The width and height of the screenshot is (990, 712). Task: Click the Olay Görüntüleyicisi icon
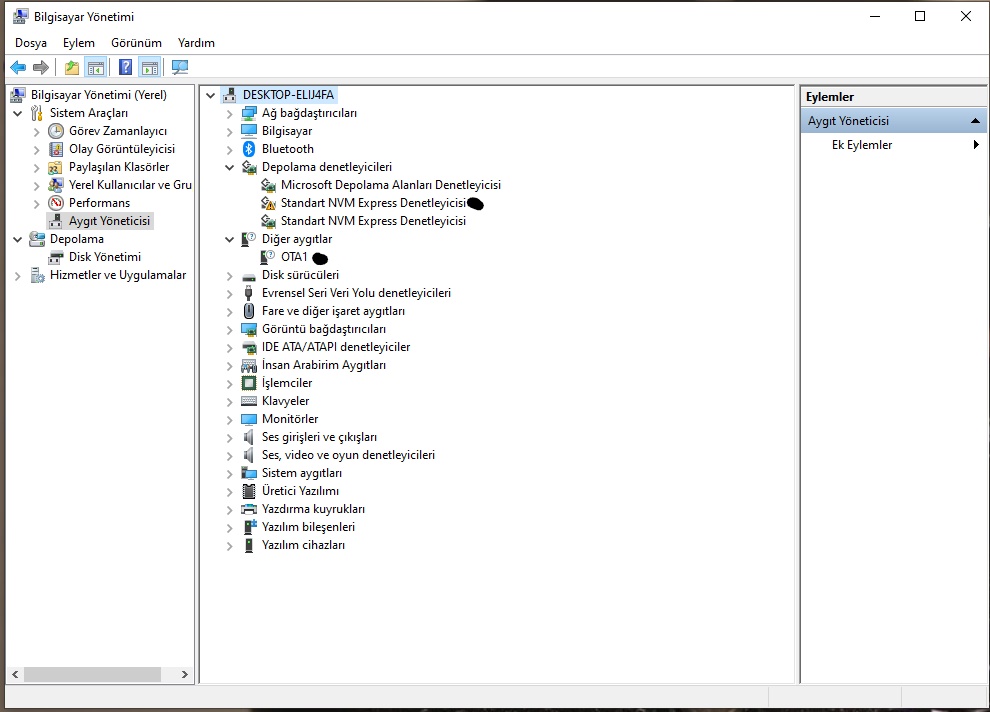[x=56, y=149]
